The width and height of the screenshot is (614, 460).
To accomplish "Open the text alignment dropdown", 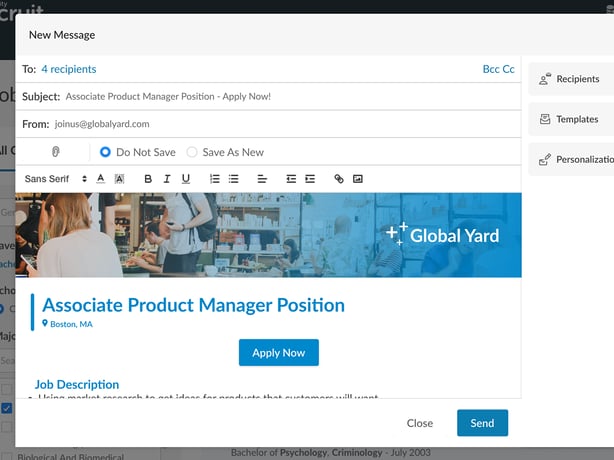I will click(262, 179).
